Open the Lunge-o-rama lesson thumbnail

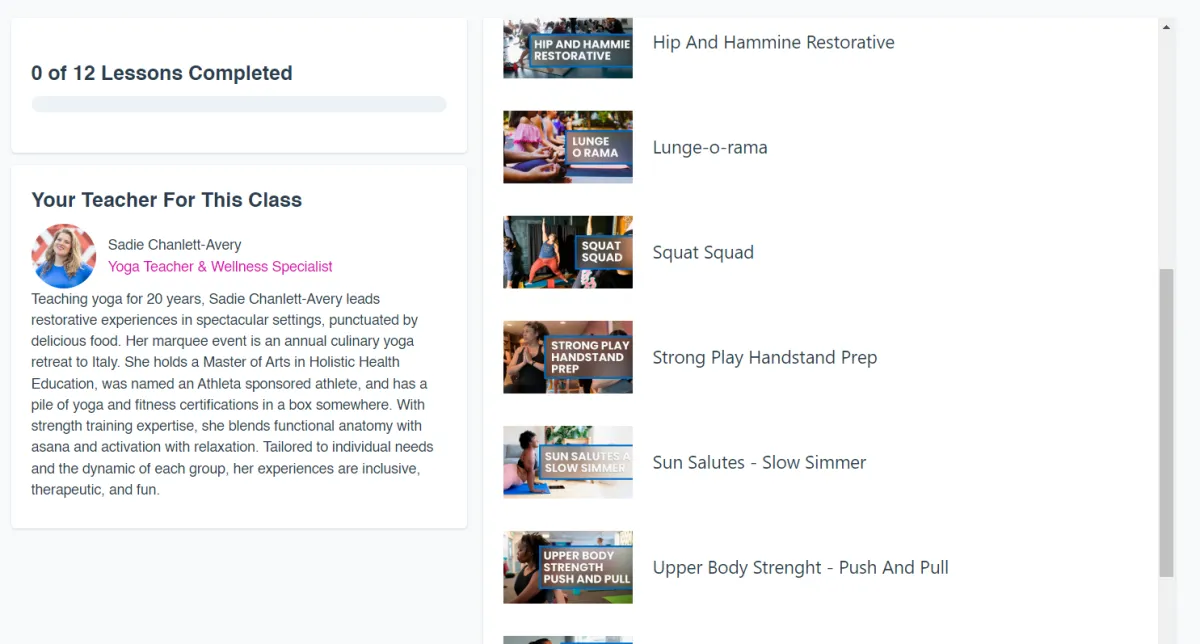click(x=568, y=147)
